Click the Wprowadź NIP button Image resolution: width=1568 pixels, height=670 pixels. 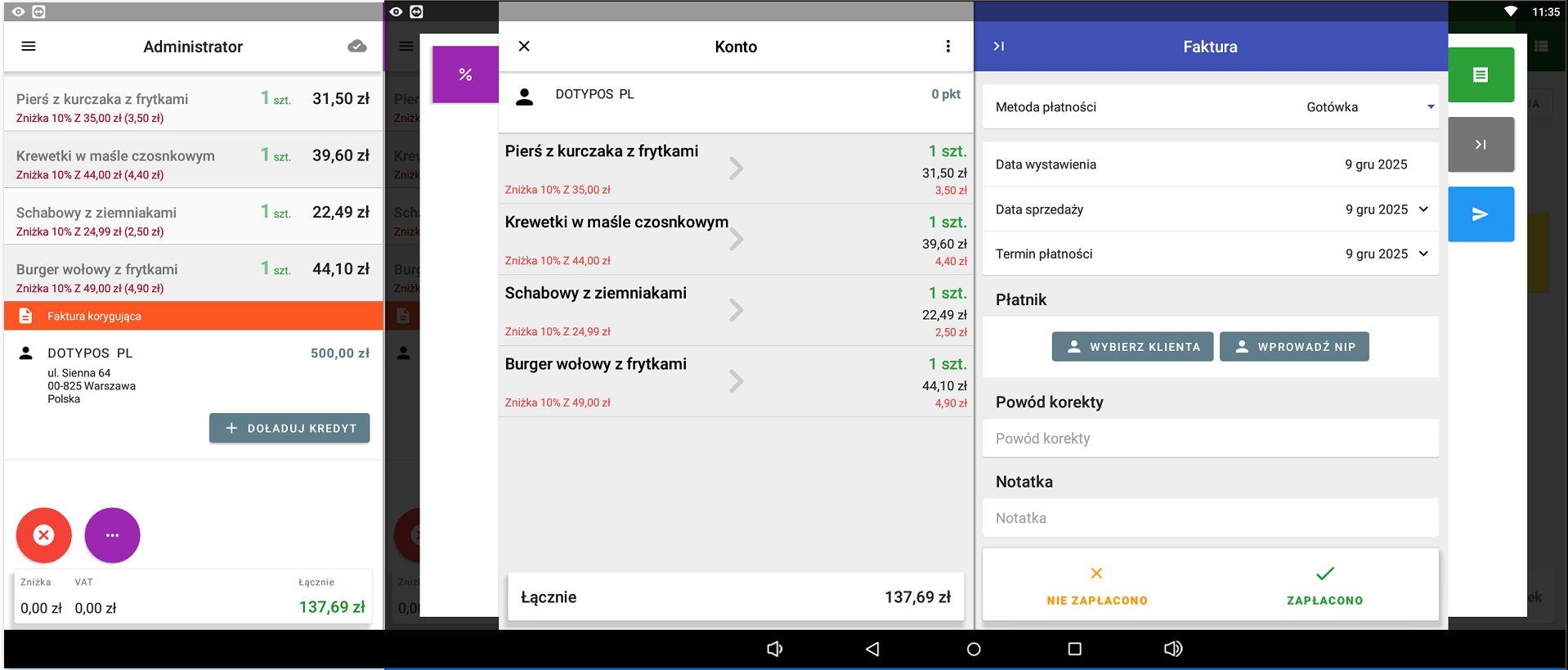tap(1294, 347)
